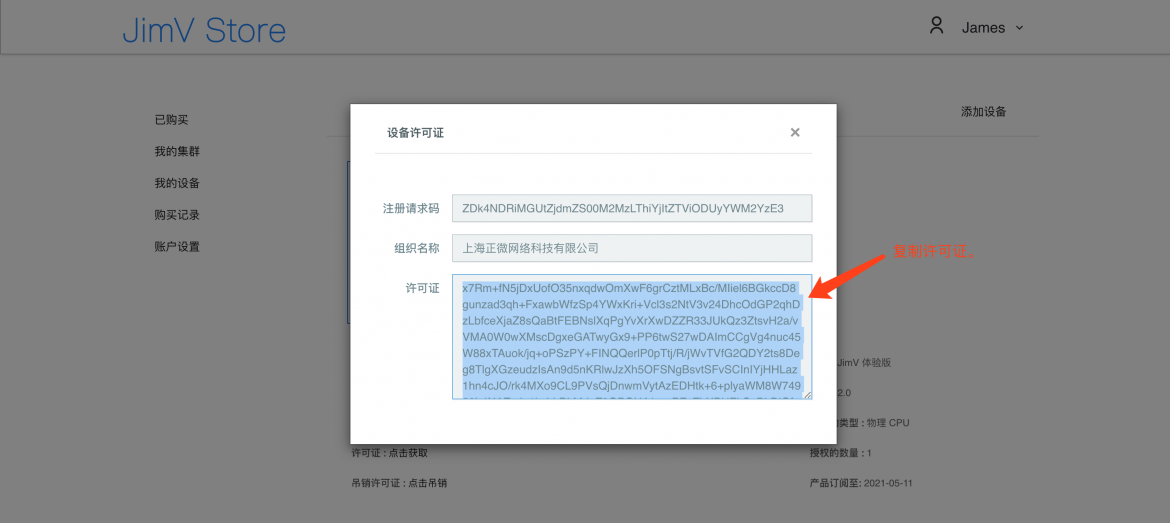
Task: Click the 添加设备 button
Action: click(983, 112)
